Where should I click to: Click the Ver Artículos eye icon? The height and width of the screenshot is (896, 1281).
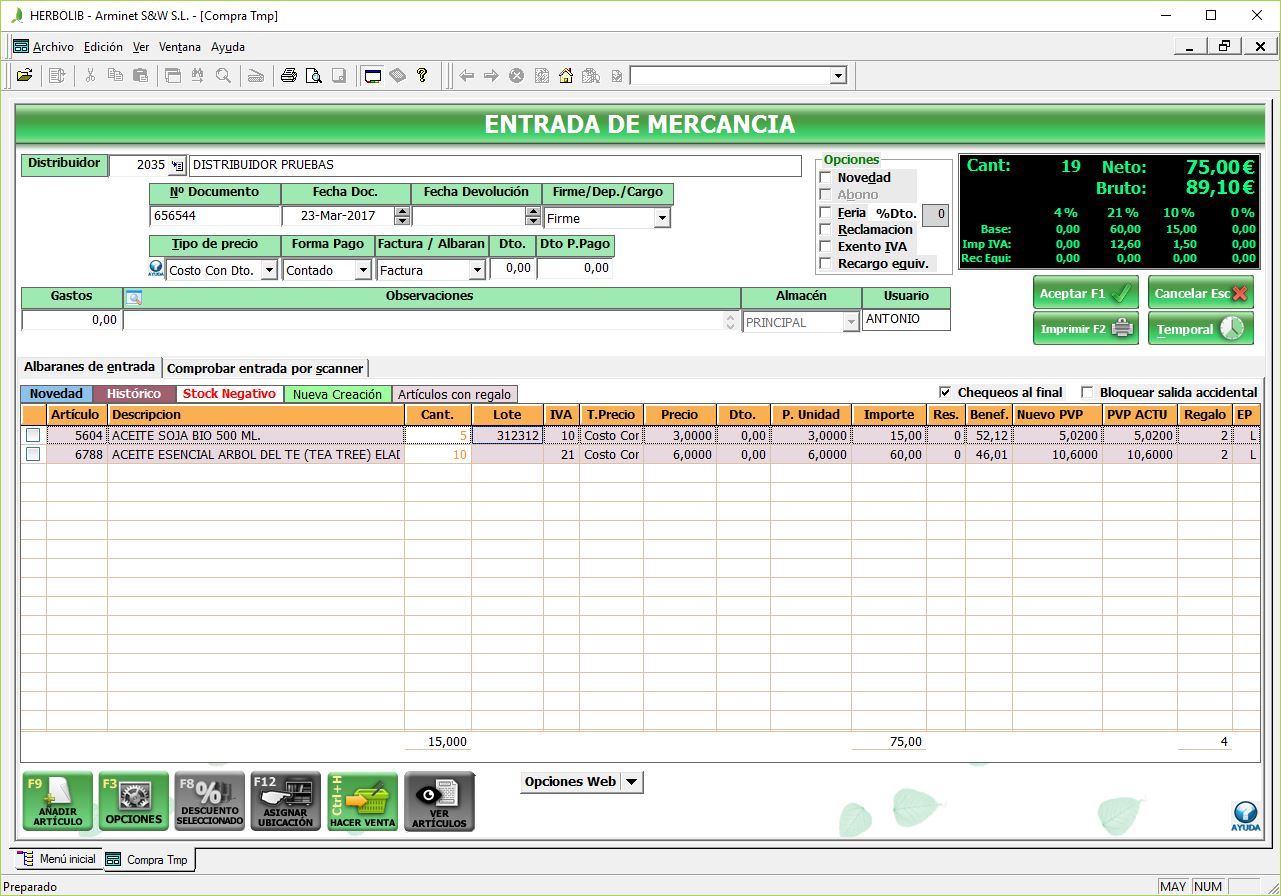(x=439, y=802)
